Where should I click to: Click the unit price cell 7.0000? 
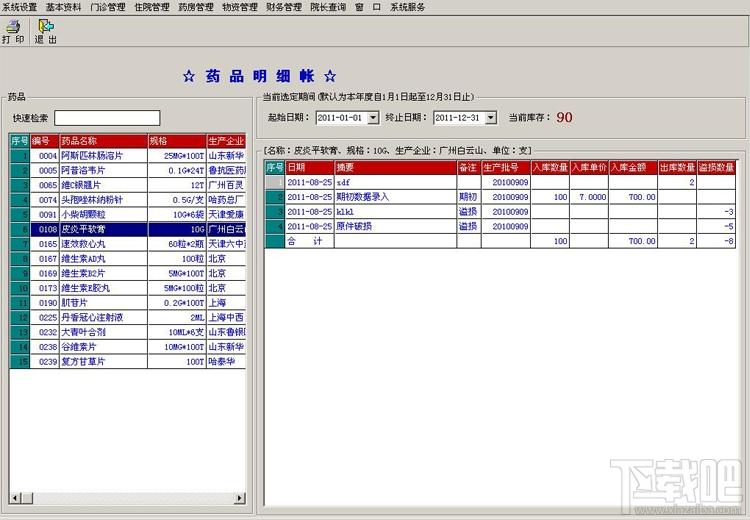click(x=589, y=197)
